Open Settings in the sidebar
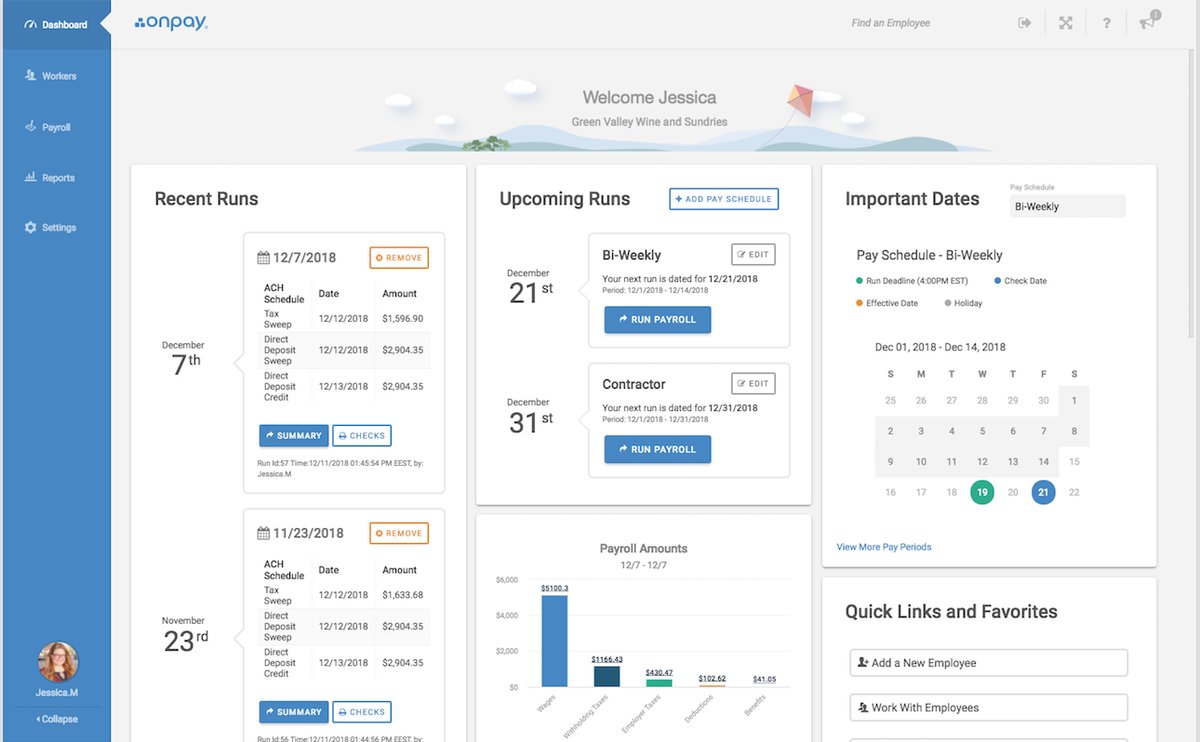 (55, 228)
